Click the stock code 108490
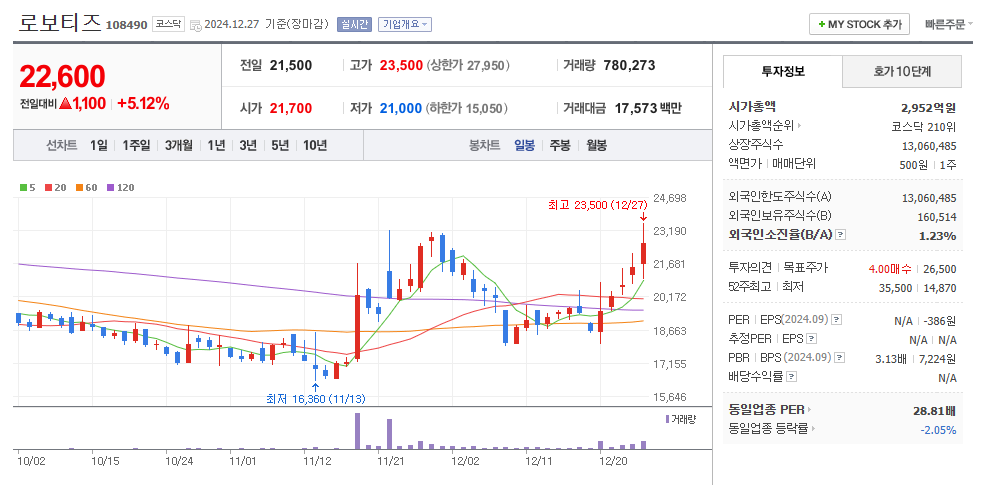The width and height of the screenshot is (981, 485). [127, 25]
